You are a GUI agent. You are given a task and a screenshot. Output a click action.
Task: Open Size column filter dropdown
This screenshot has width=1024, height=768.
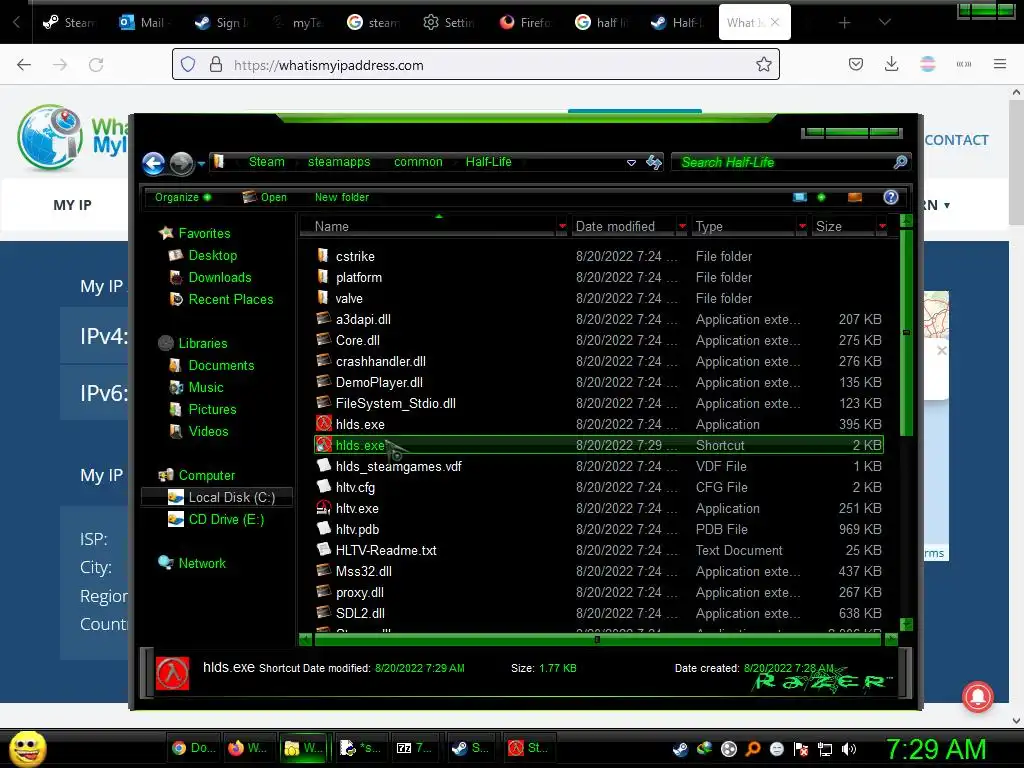(x=882, y=227)
